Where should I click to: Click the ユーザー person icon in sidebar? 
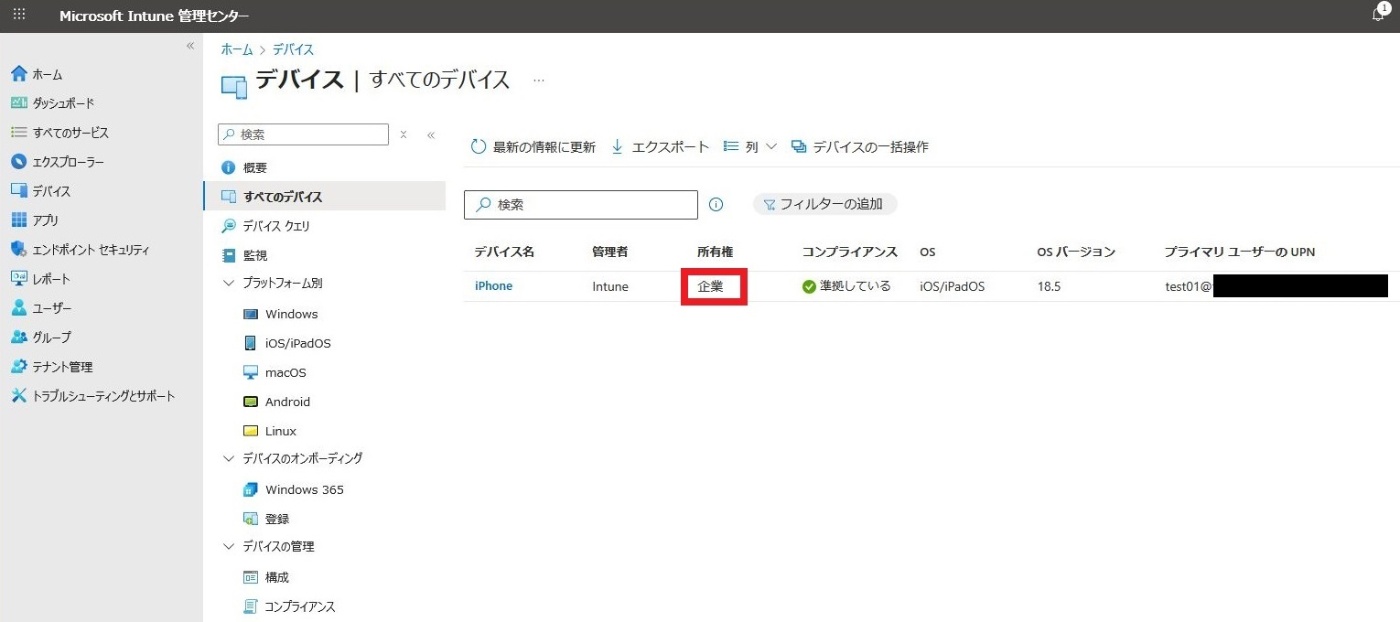pyautogui.click(x=18, y=308)
